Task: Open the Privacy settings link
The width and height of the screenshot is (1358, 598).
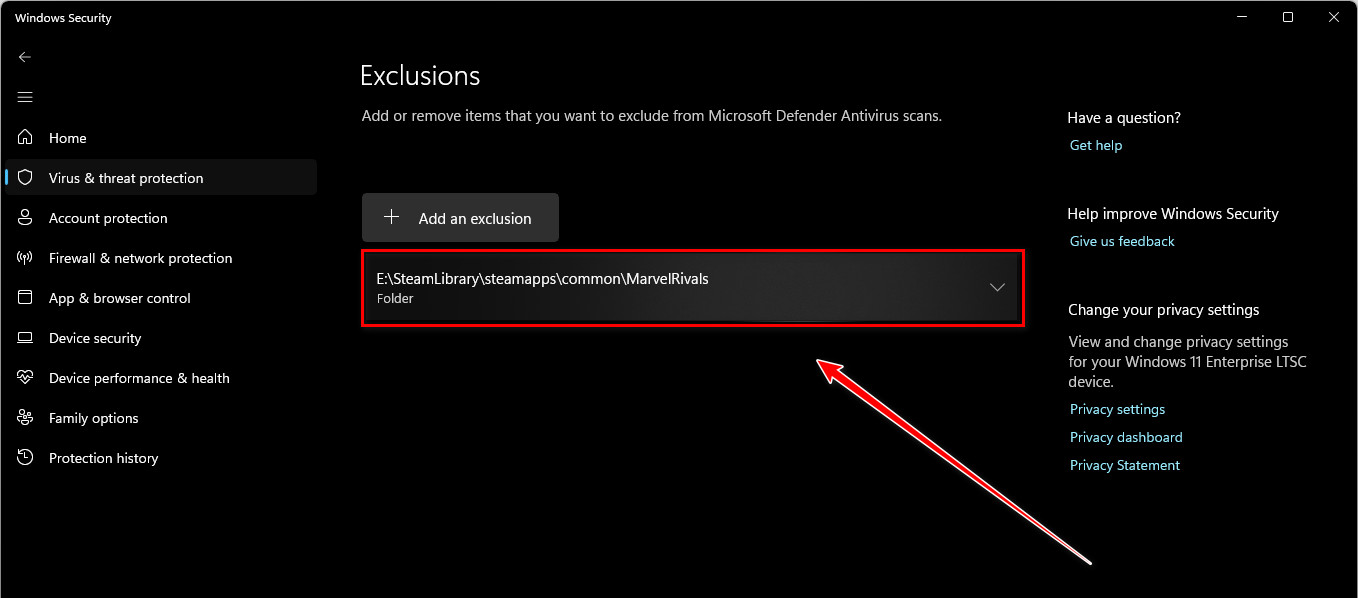Action: coord(1117,409)
